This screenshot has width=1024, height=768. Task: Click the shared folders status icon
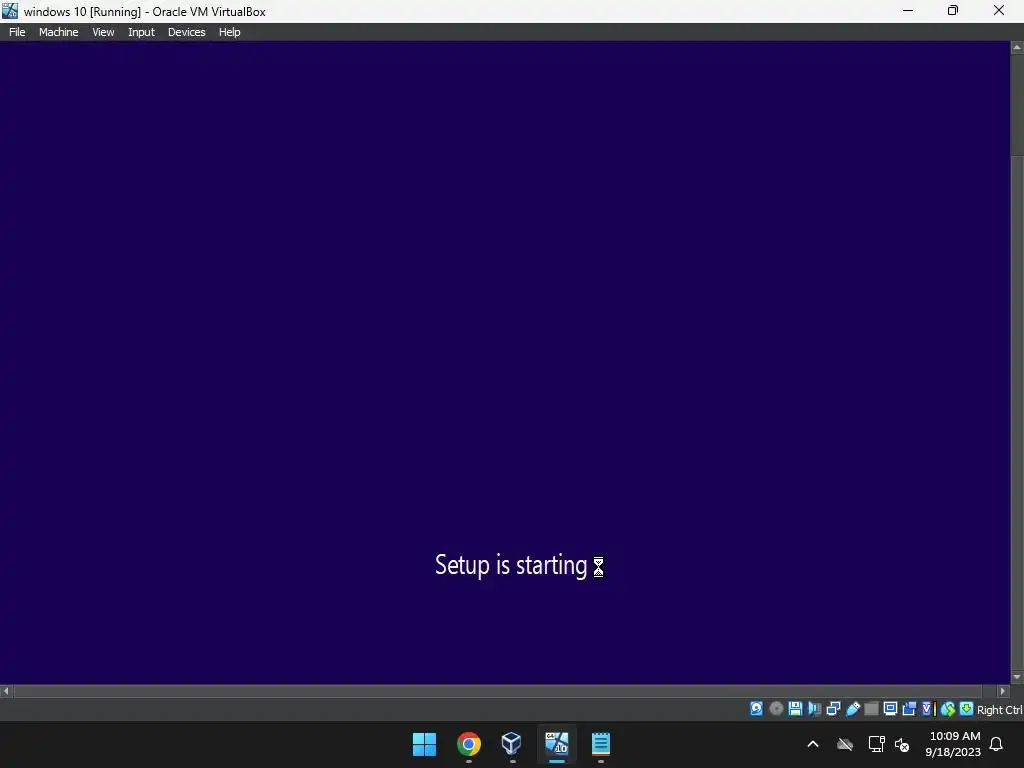tap(871, 709)
